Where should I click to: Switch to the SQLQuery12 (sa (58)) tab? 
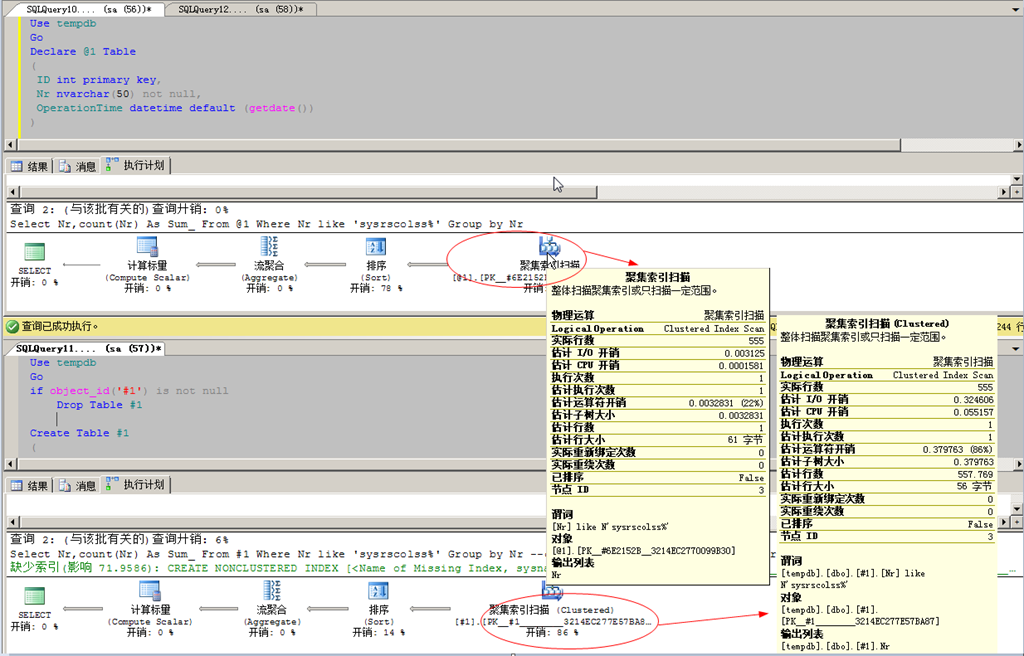click(x=240, y=9)
